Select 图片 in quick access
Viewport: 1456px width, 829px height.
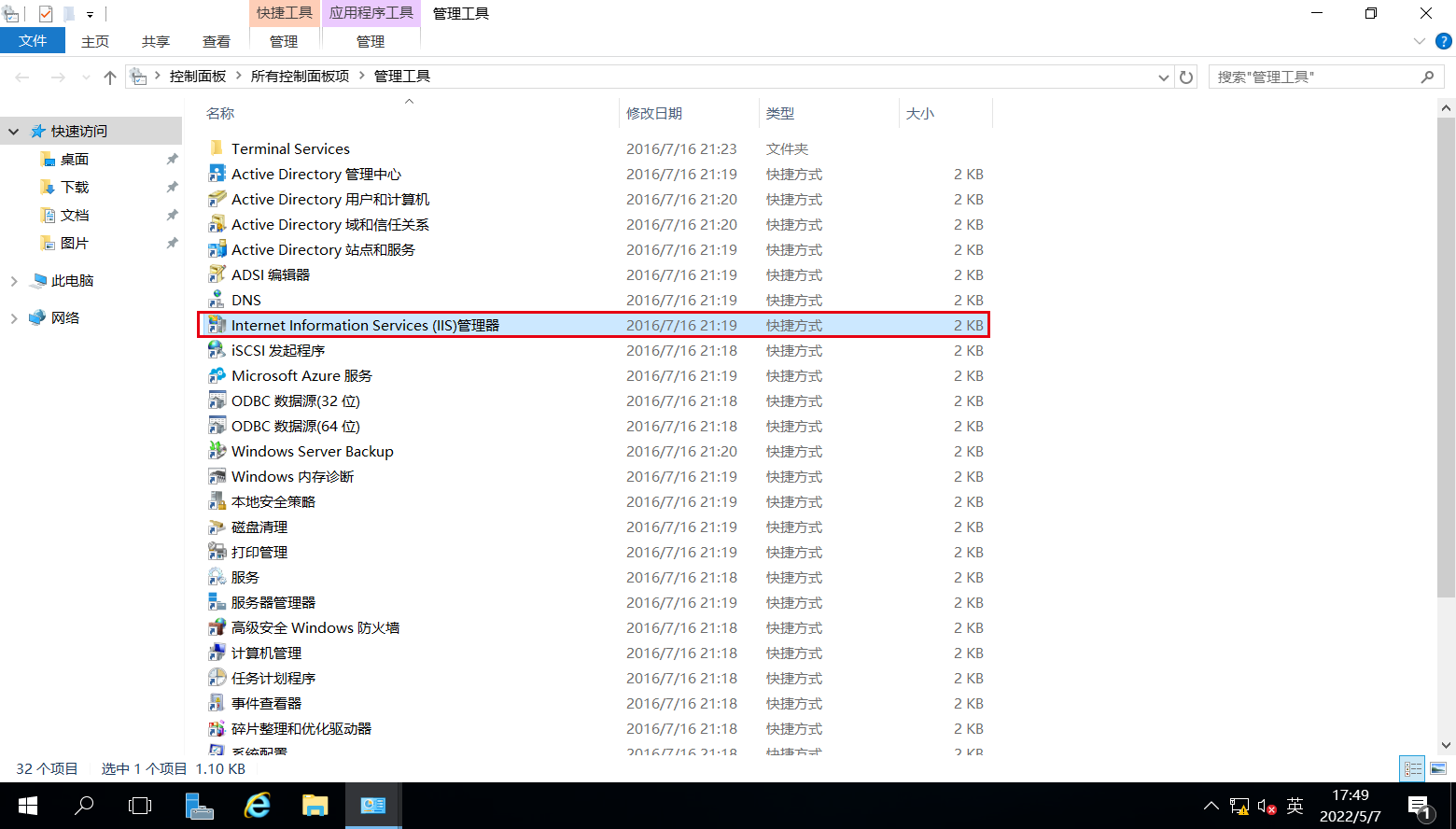click(75, 244)
